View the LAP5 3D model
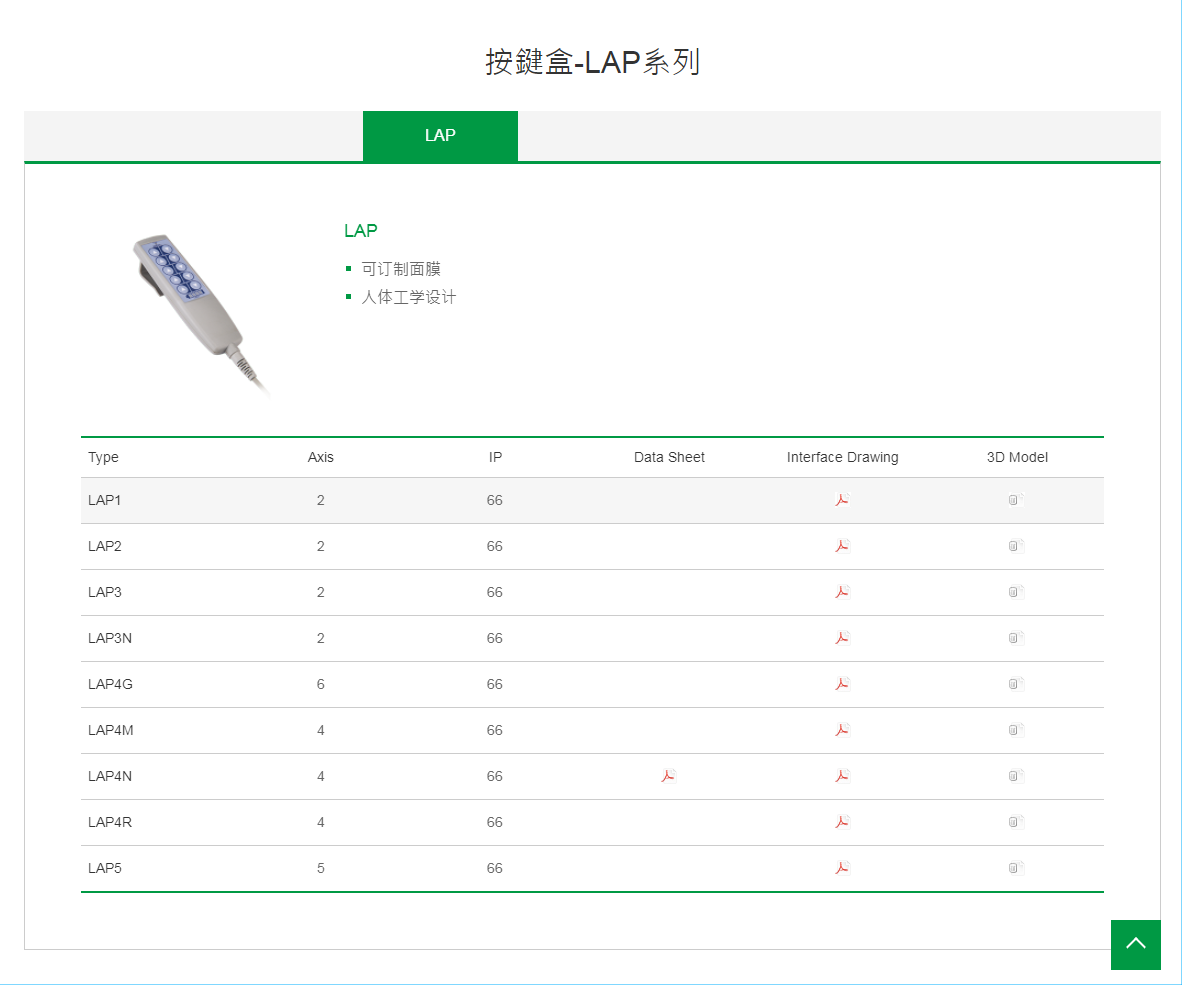1182x985 pixels. [1015, 867]
